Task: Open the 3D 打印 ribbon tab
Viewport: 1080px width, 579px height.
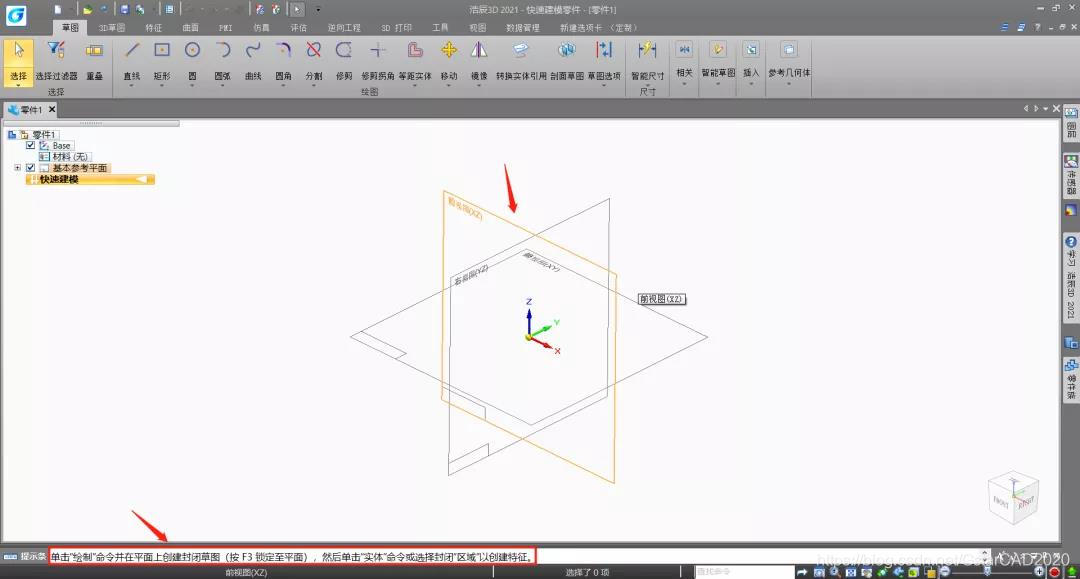Action: click(397, 28)
